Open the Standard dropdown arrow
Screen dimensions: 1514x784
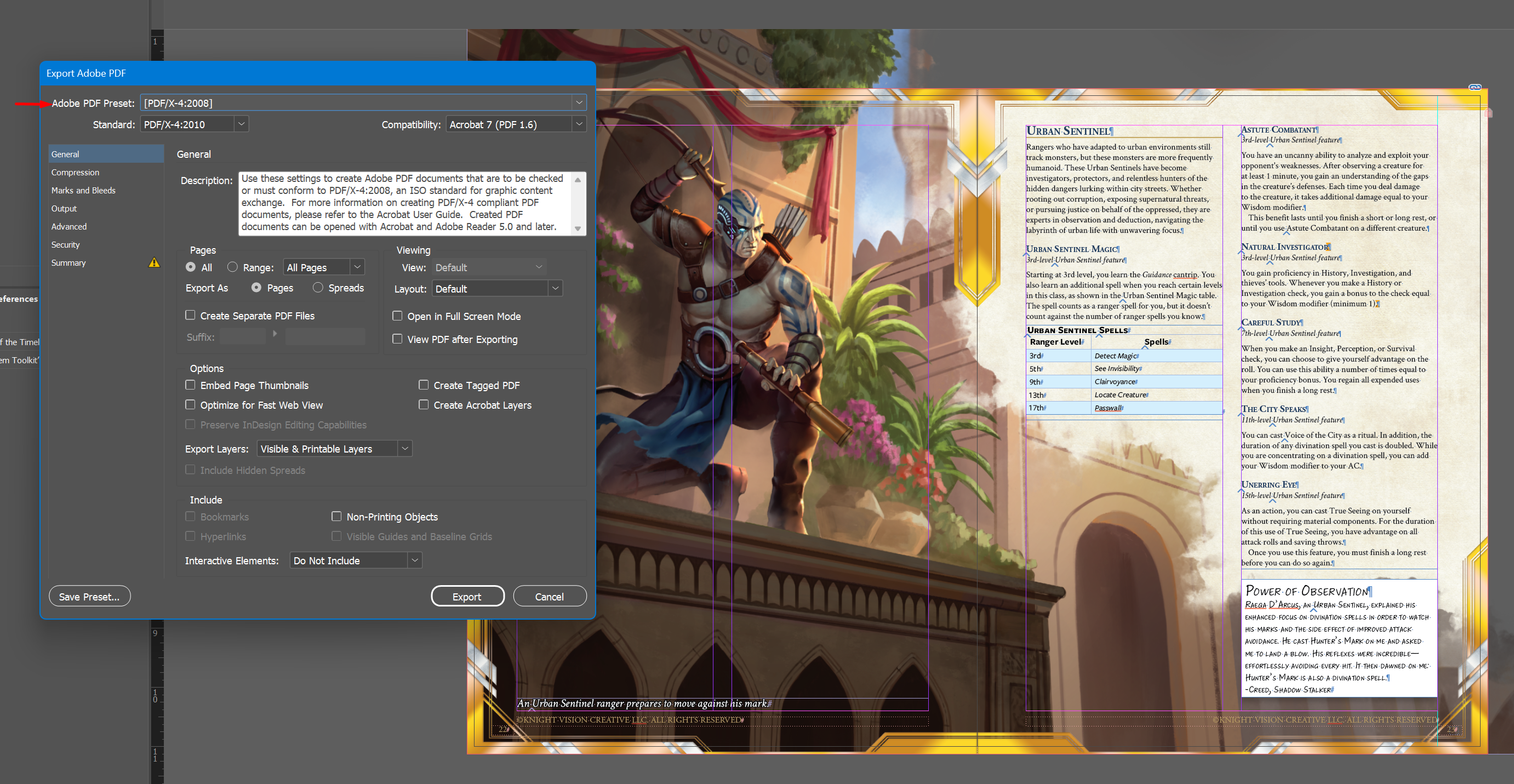click(241, 124)
